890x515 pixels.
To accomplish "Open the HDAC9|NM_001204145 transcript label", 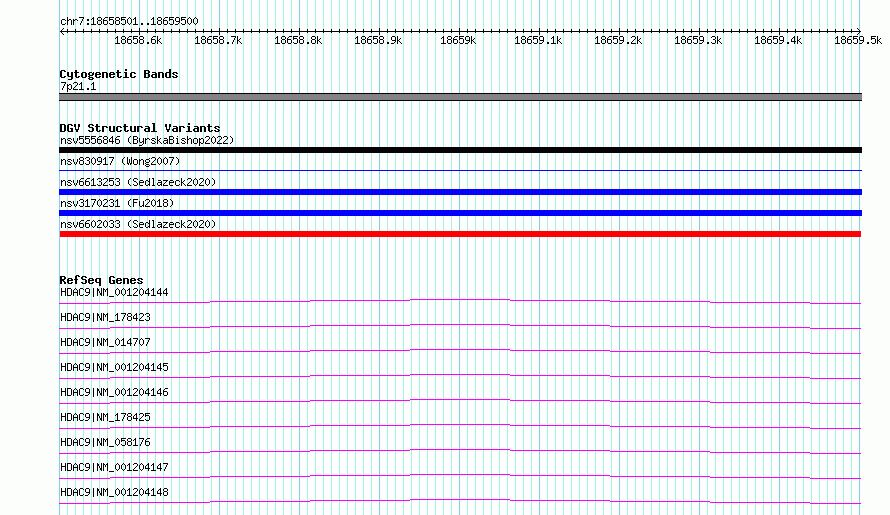I will click(114, 367).
